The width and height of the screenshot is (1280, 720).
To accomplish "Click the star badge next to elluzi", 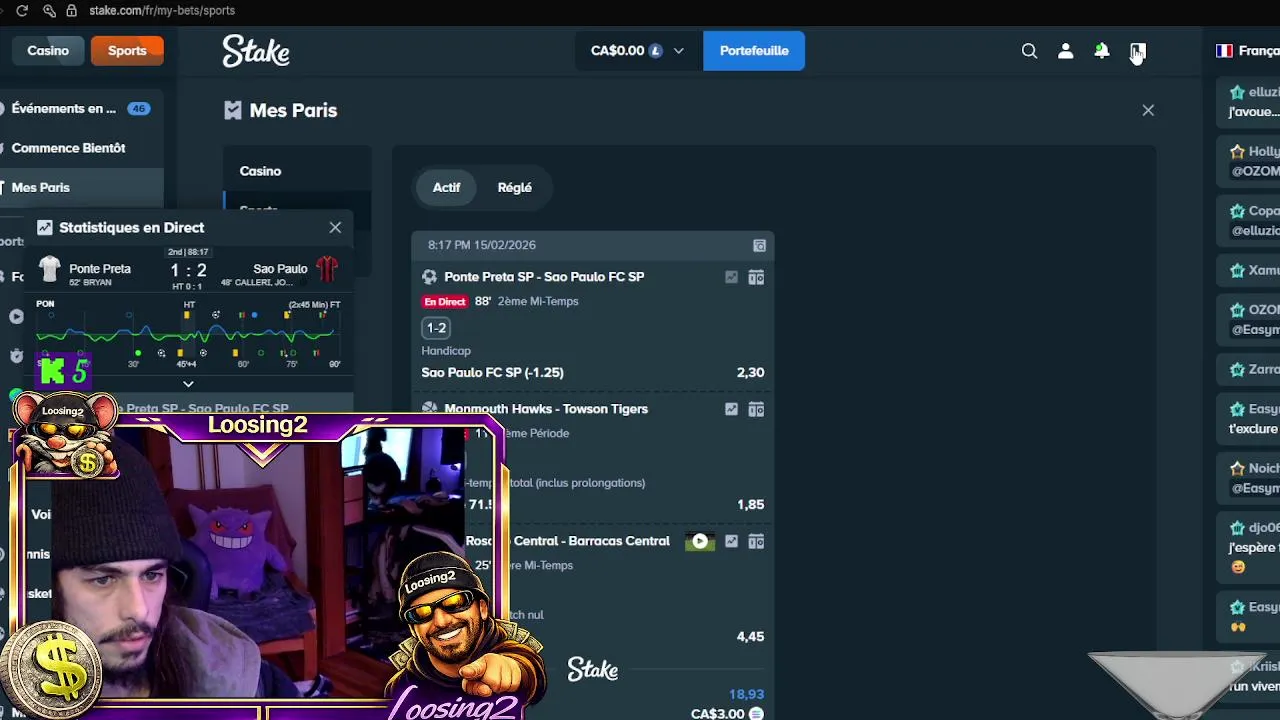I will (x=1237, y=92).
